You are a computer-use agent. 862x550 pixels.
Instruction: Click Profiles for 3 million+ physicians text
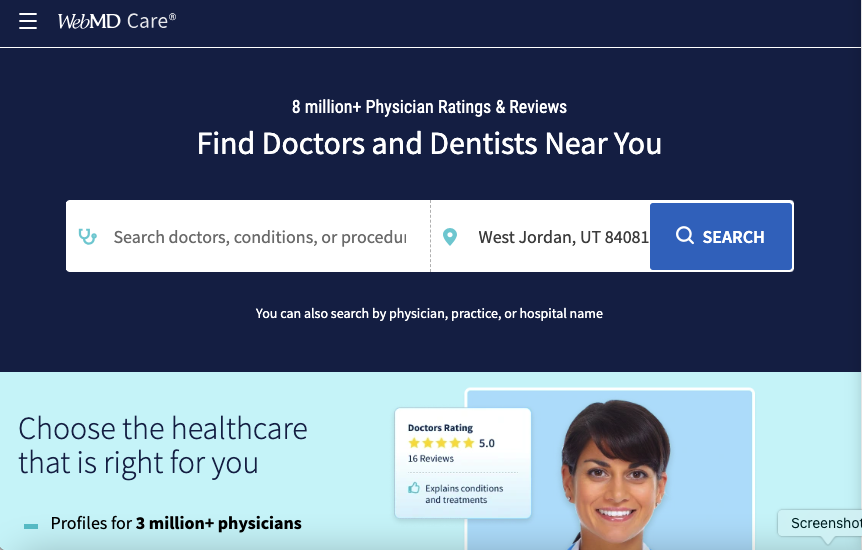176,523
